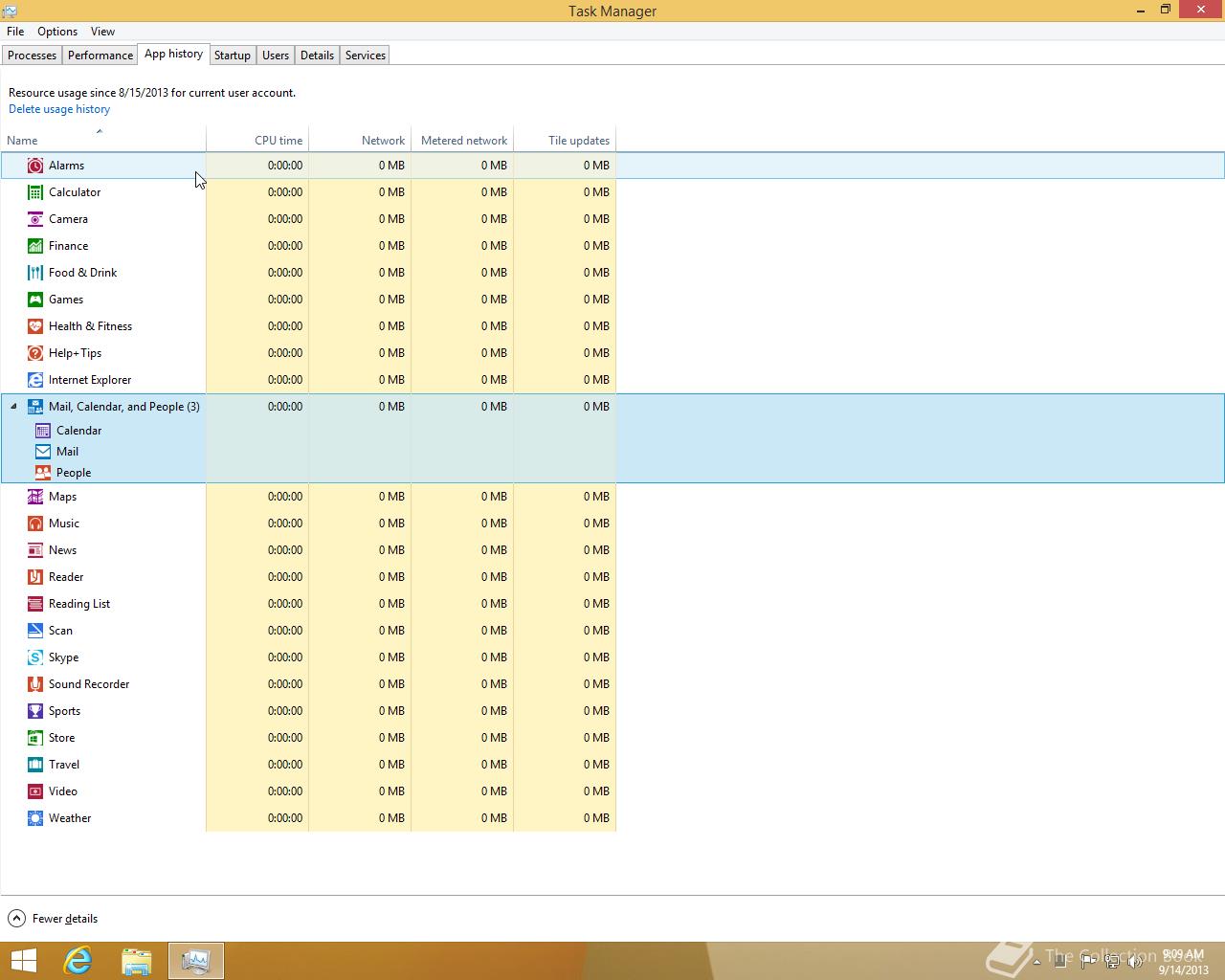Click the Alarms app icon
This screenshot has height=980, width=1225.
pyautogui.click(x=35, y=166)
